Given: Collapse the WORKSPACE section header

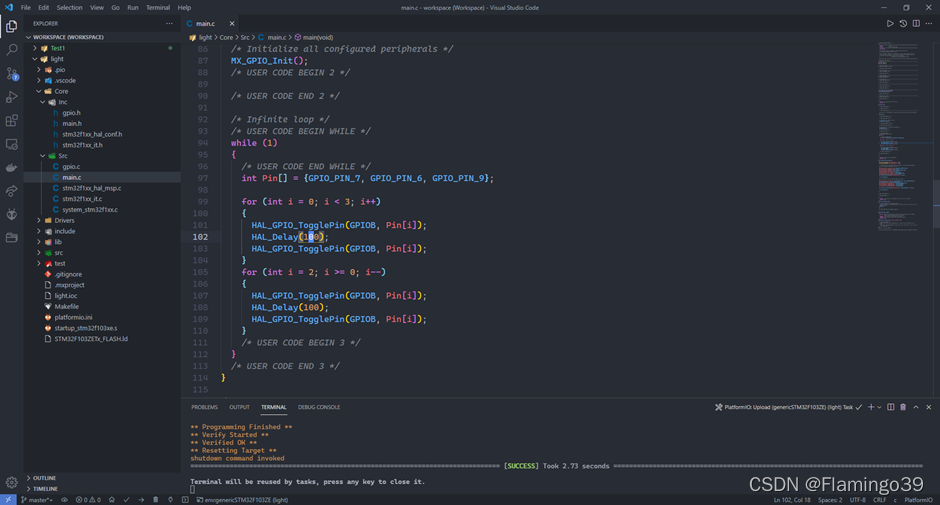Looking at the screenshot, I should click(x=102, y=37).
